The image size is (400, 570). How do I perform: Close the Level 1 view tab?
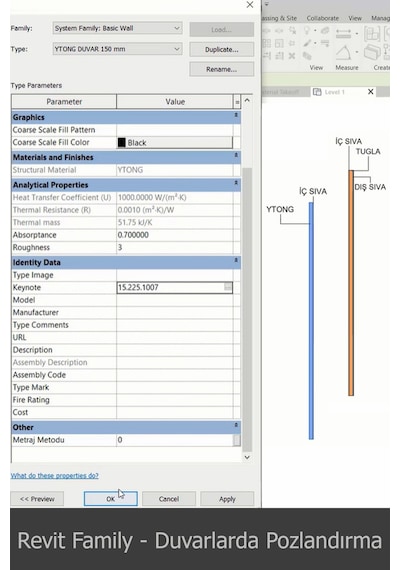370,92
